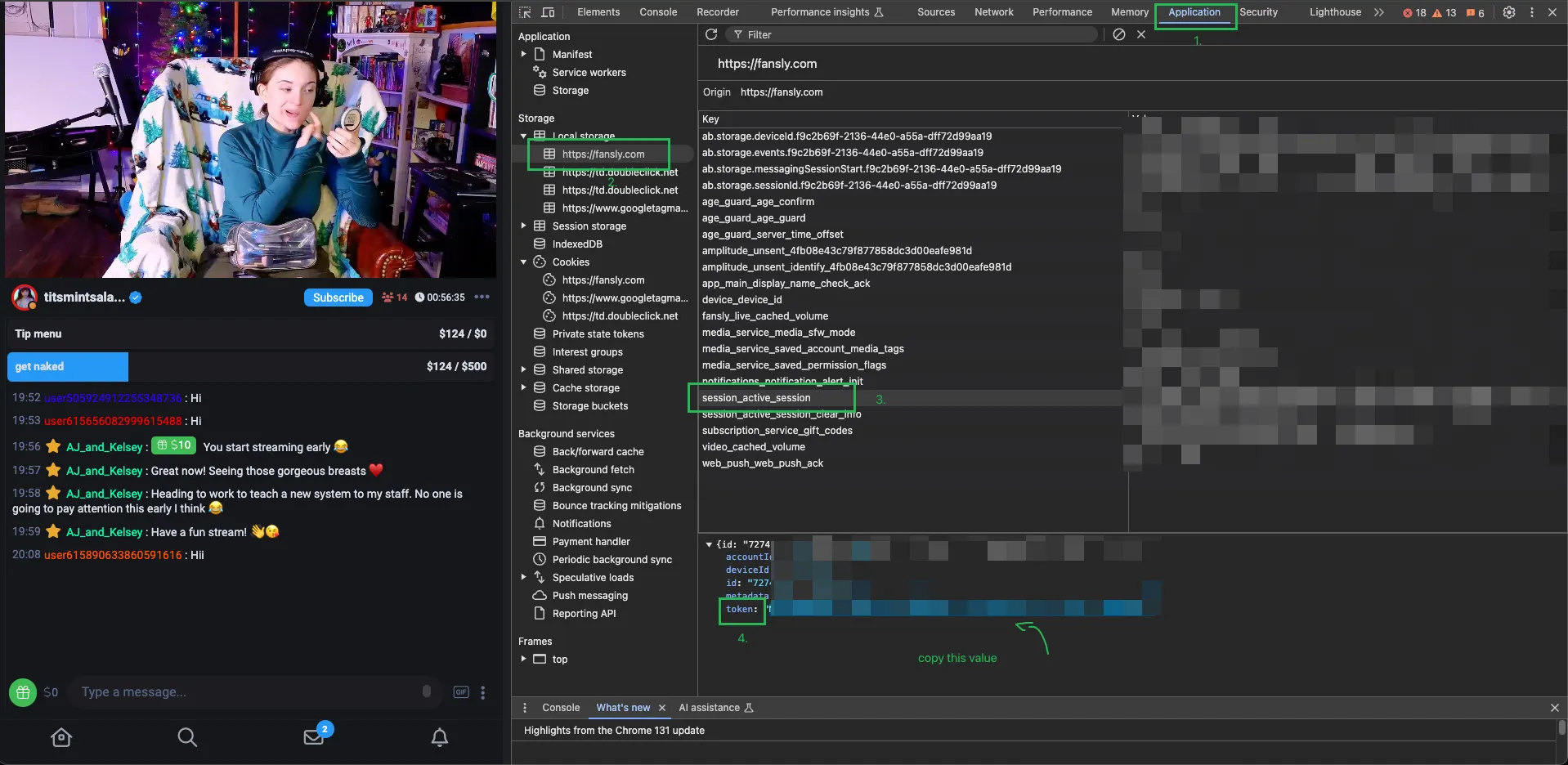Click the error count badge 18
The width and height of the screenshot is (1568, 765).
1414,13
